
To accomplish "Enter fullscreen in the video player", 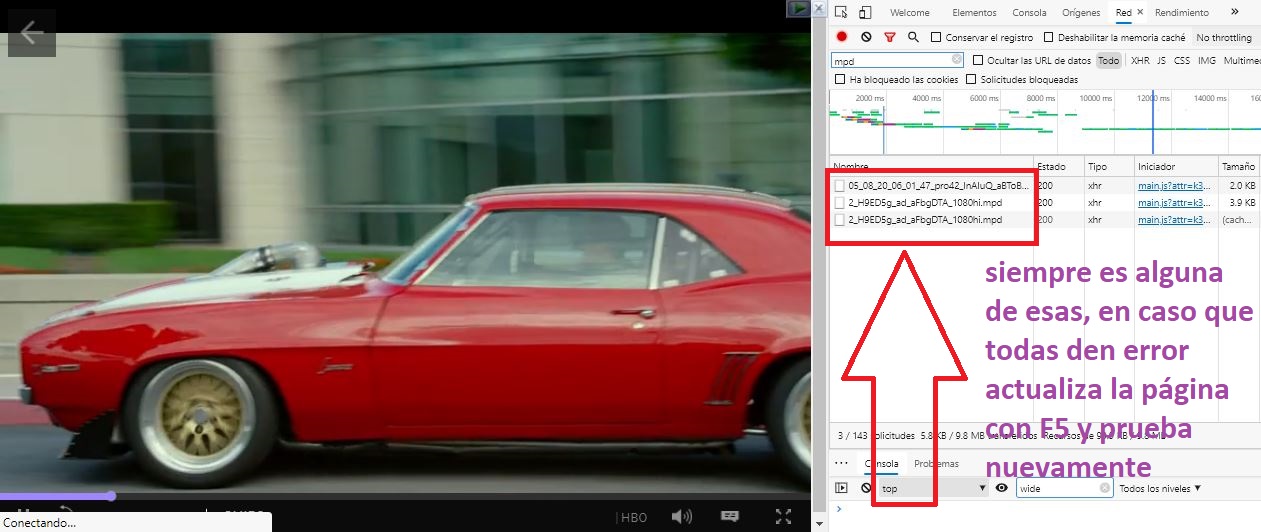I will click(784, 517).
